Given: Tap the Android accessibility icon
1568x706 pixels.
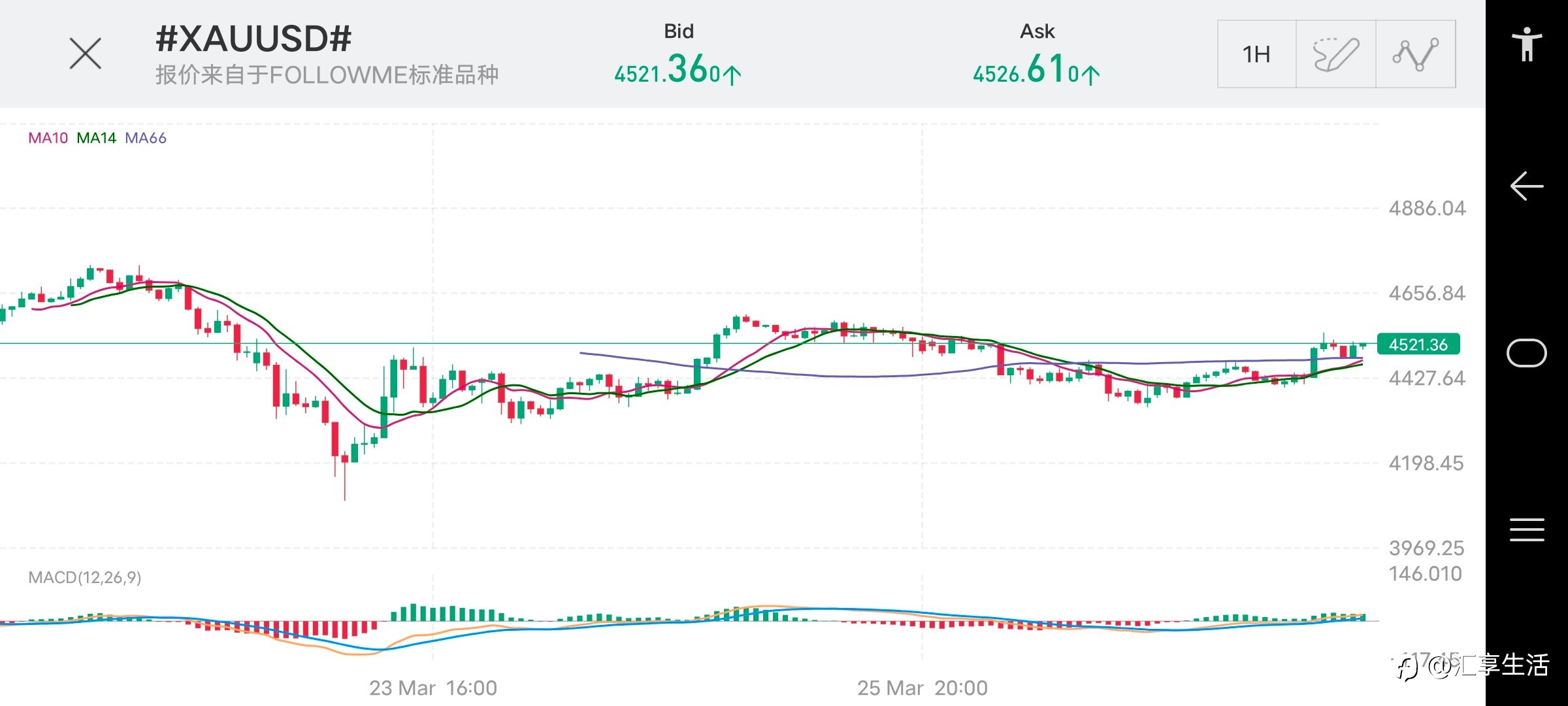Looking at the screenshot, I should pyautogui.click(x=1527, y=44).
